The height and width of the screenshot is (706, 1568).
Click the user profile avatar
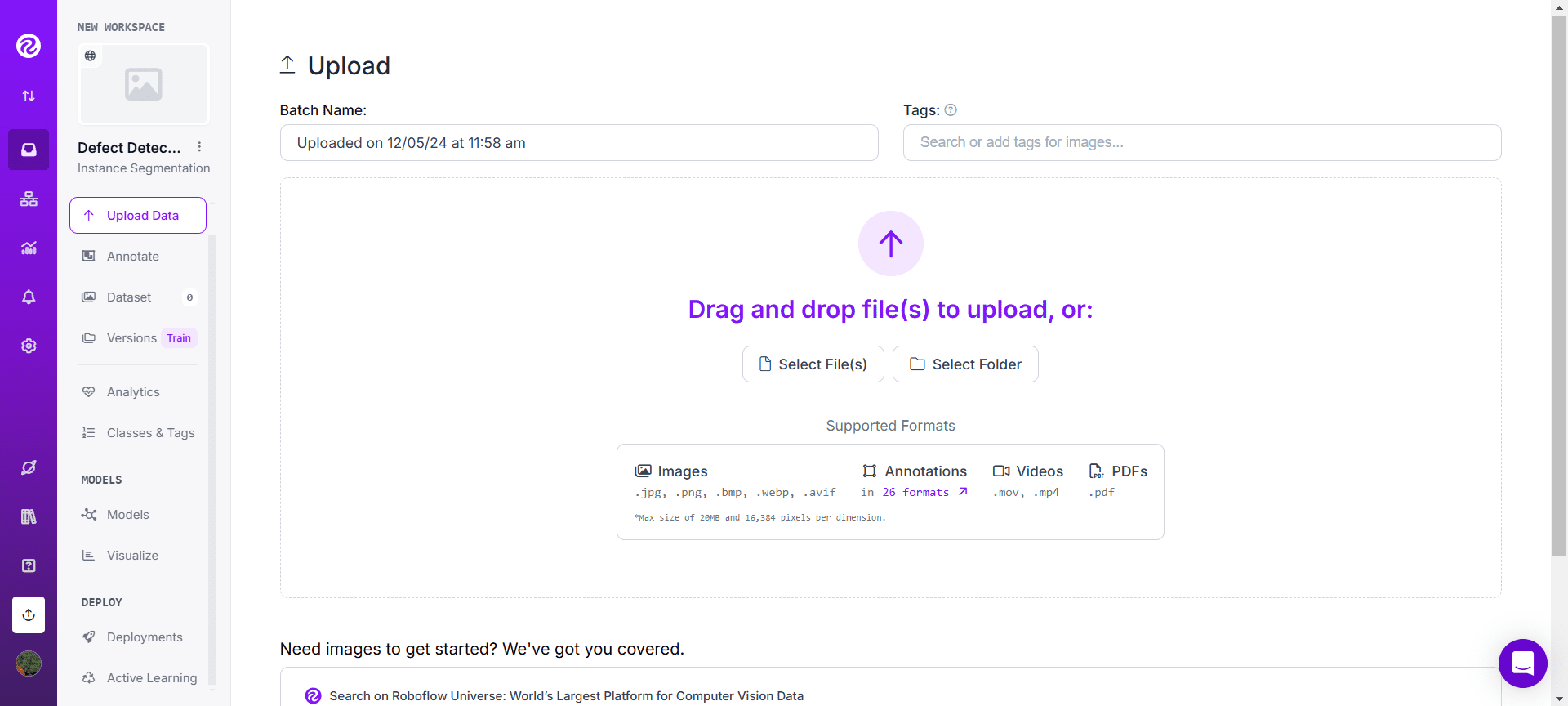[29, 664]
